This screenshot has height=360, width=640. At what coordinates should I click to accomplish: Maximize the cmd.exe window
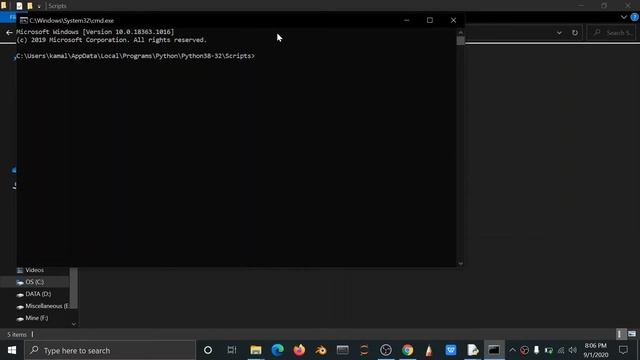pyautogui.click(x=430, y=20)
